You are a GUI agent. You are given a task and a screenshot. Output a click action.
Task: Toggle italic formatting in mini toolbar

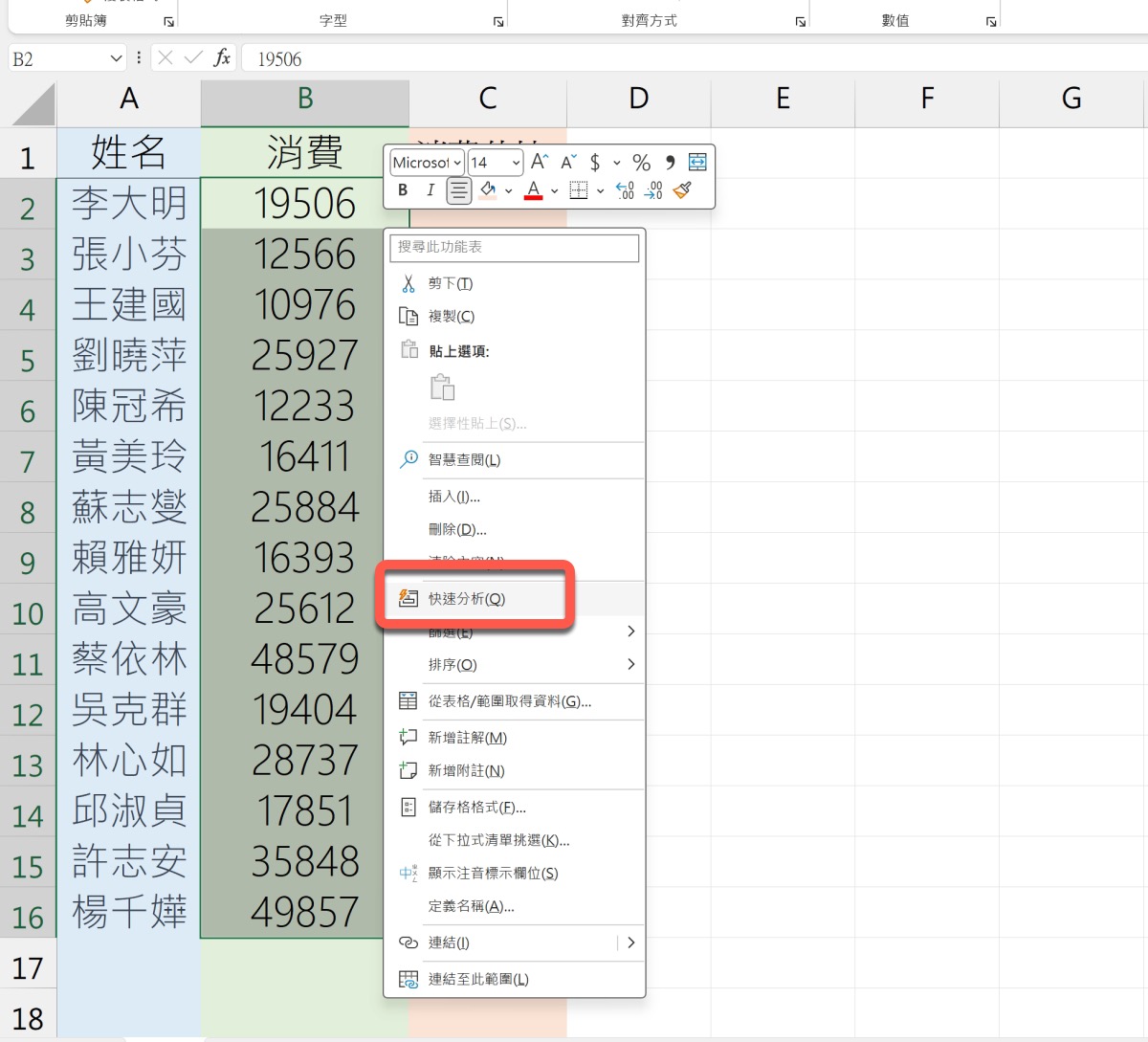[x=430, y=190]
